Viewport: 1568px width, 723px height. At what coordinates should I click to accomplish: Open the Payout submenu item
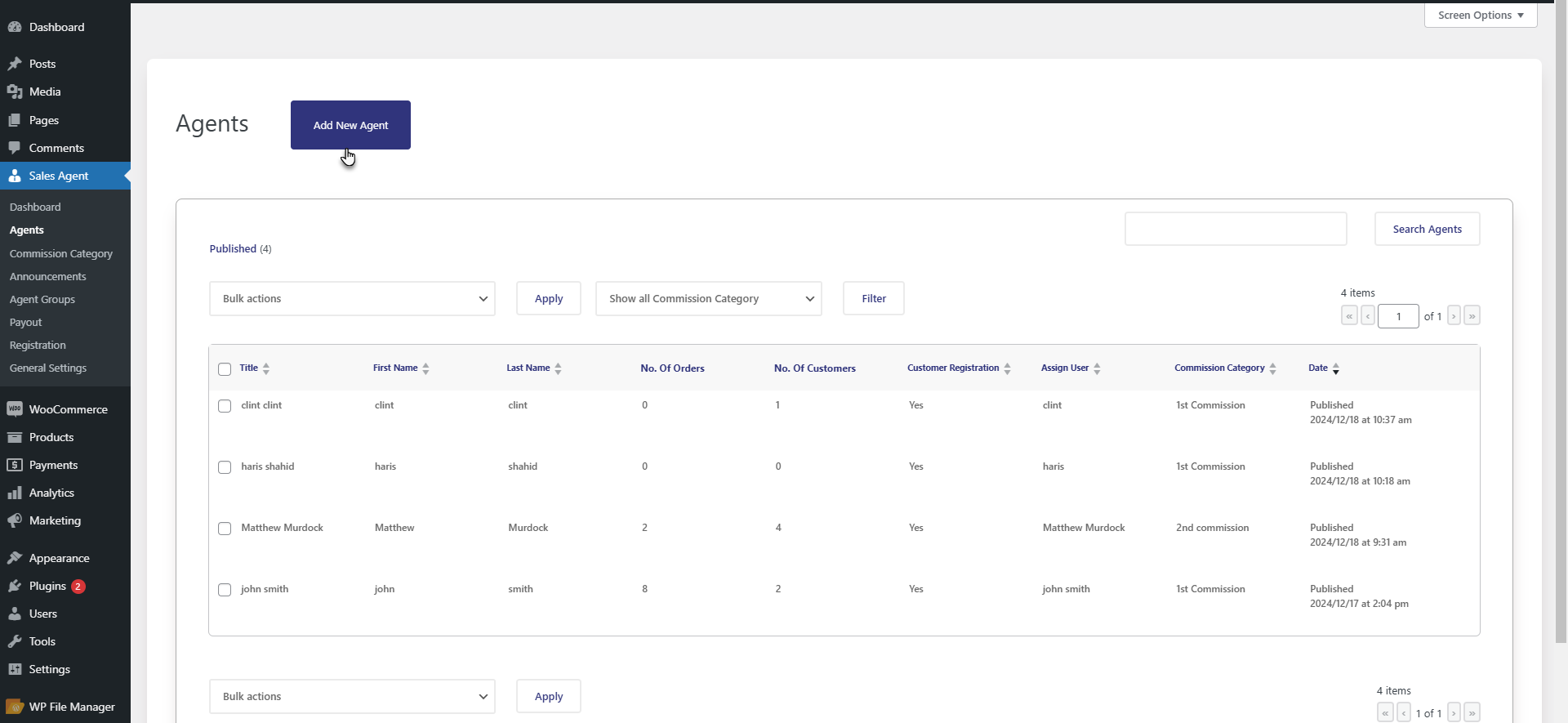tap(26, 323)
